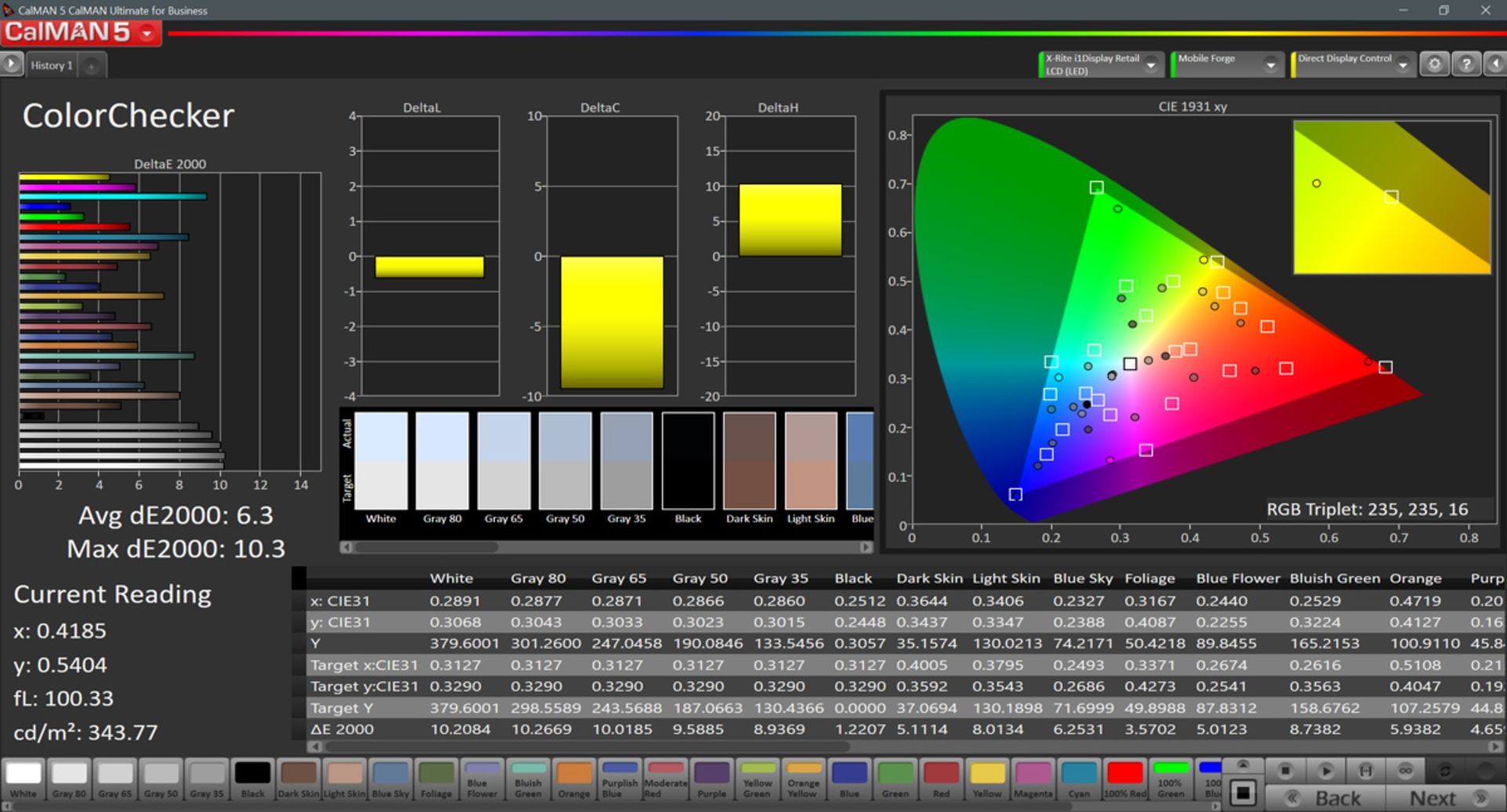
Task: Expand the X-Rite i1Display Retail meter dropdown
Action: click(1151, 65)
